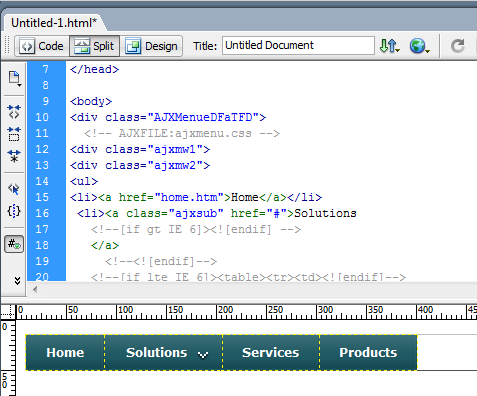The height and width of the screenshot is (396, 477).
Task: Click Balance Braces icon
Action: coord(14,211)
